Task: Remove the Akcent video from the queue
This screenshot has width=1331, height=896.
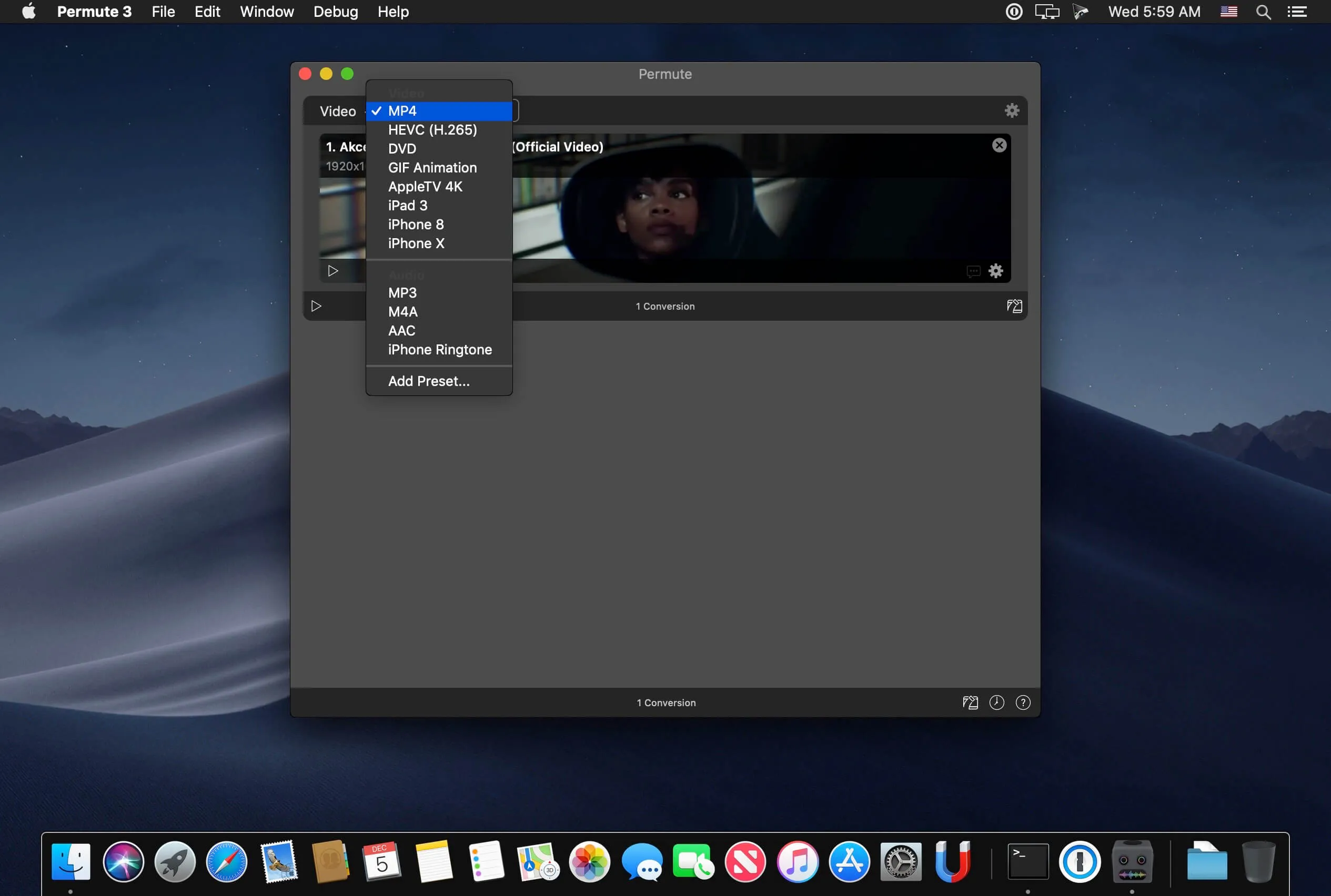Action: pos(999,145)
